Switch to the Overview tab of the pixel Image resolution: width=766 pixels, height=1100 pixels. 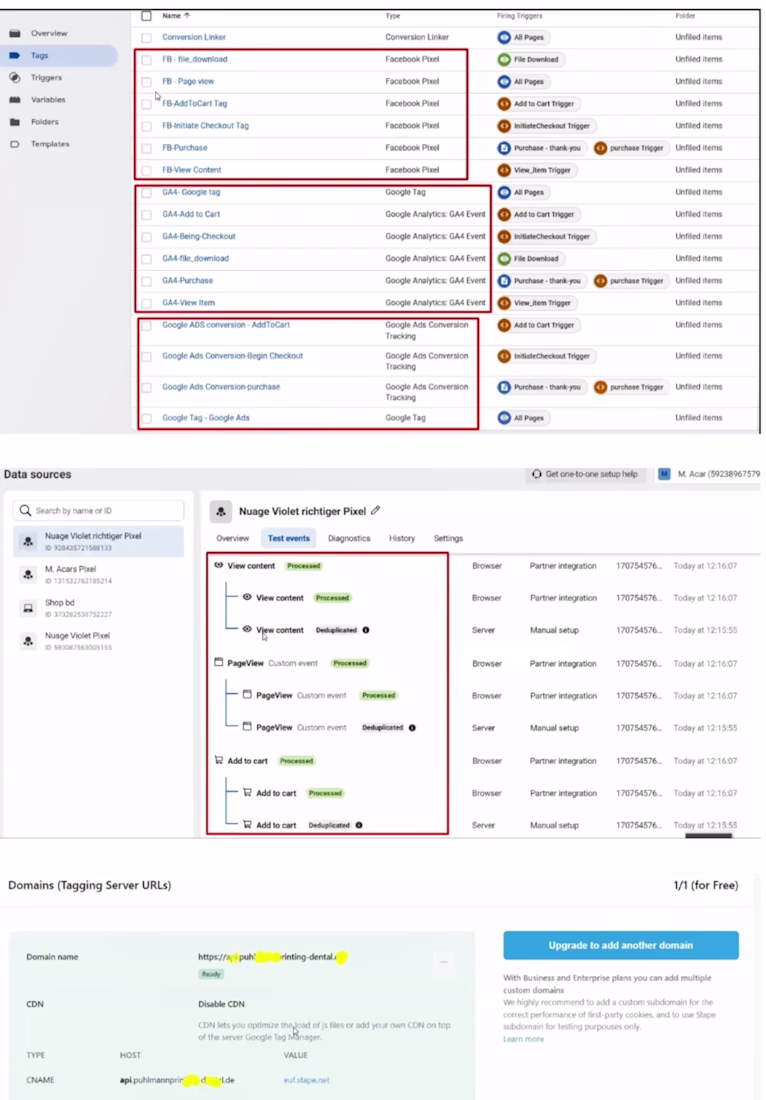tap(232, 538)
